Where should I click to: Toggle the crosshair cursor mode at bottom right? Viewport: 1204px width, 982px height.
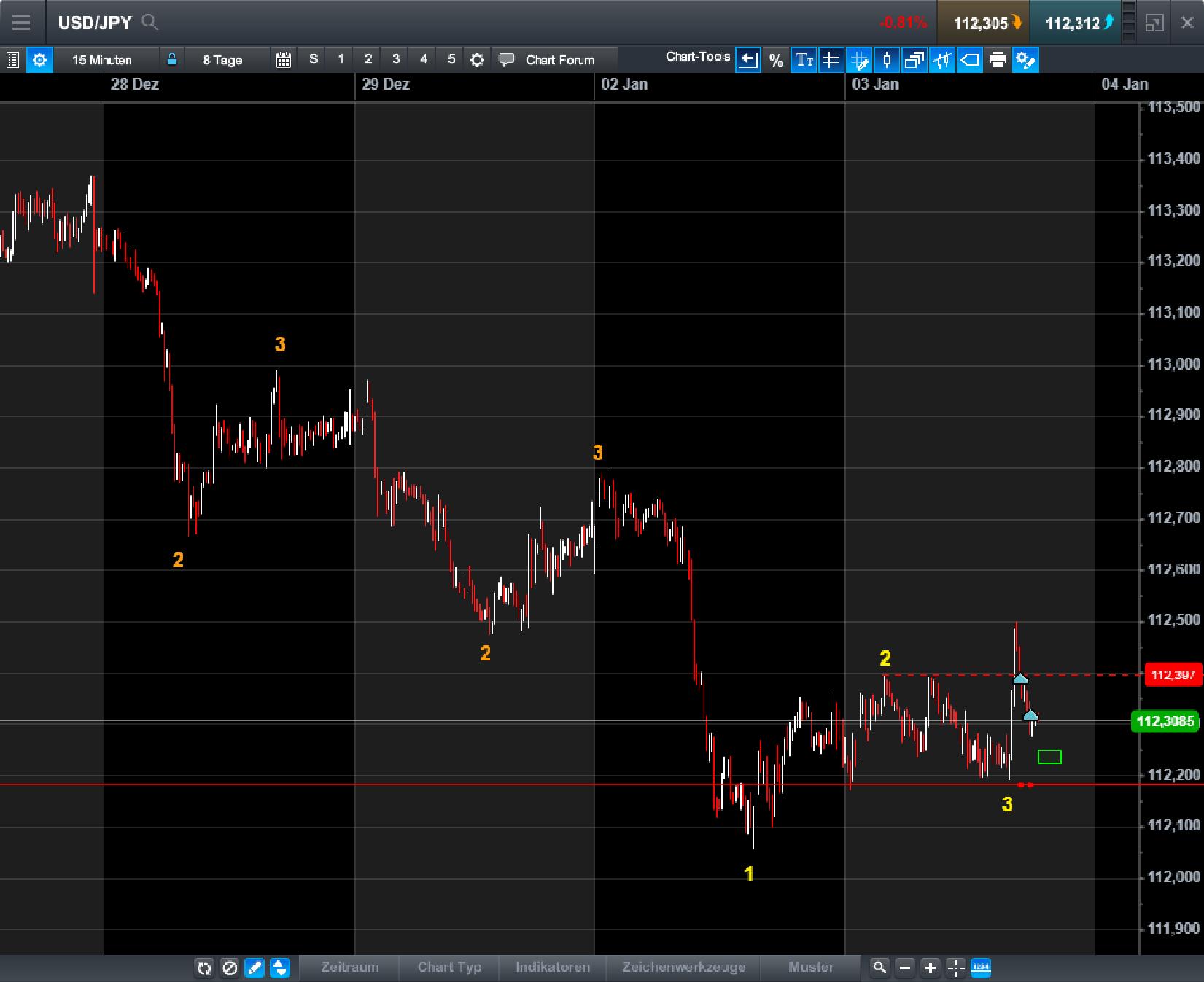955,968
